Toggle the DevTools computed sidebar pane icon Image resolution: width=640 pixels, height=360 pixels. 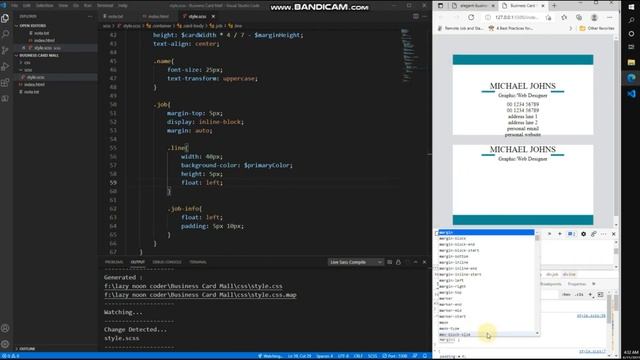click(x=600, y=294)
